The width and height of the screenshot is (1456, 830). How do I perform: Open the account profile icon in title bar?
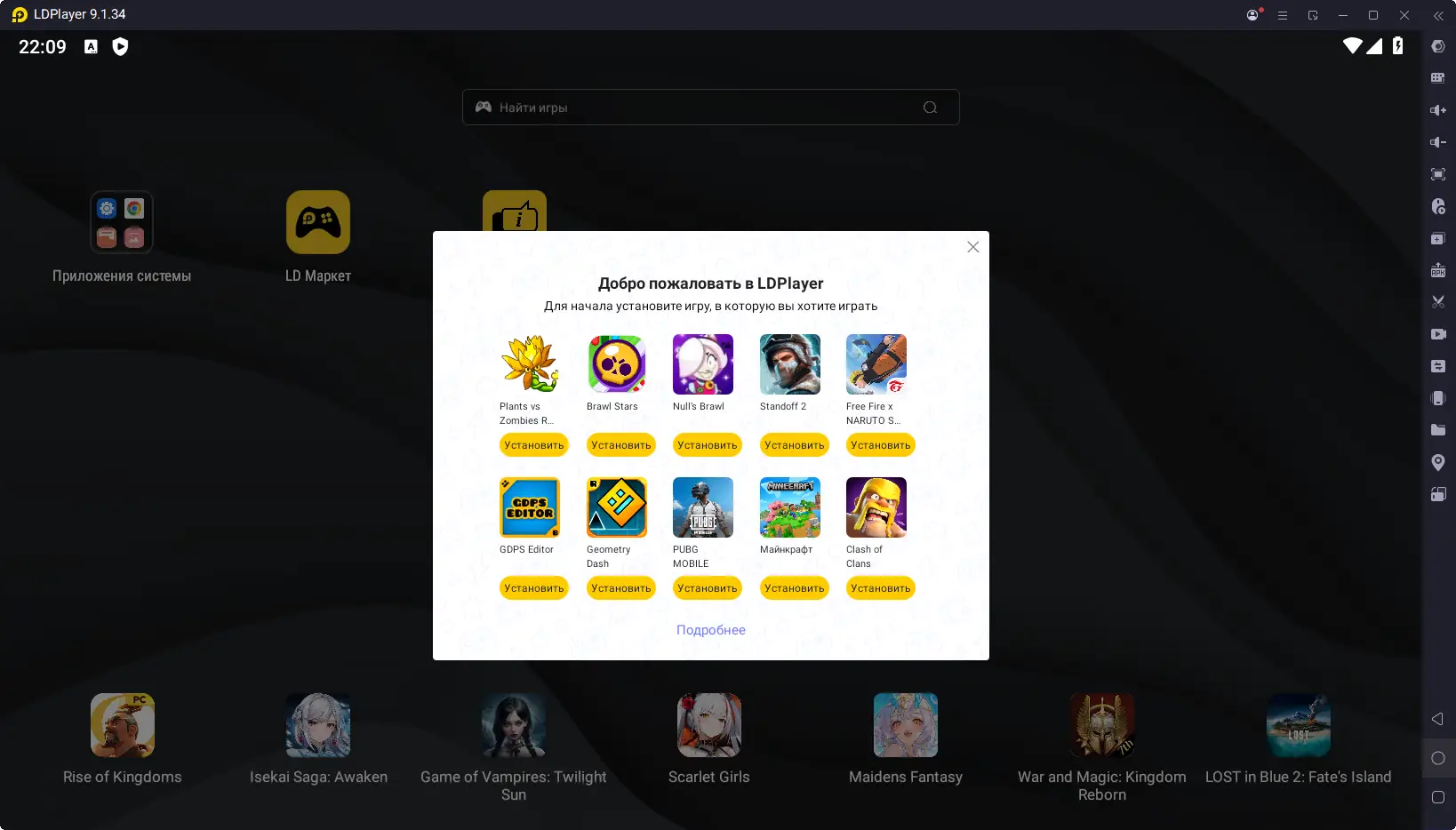[x=1253, y=14]
